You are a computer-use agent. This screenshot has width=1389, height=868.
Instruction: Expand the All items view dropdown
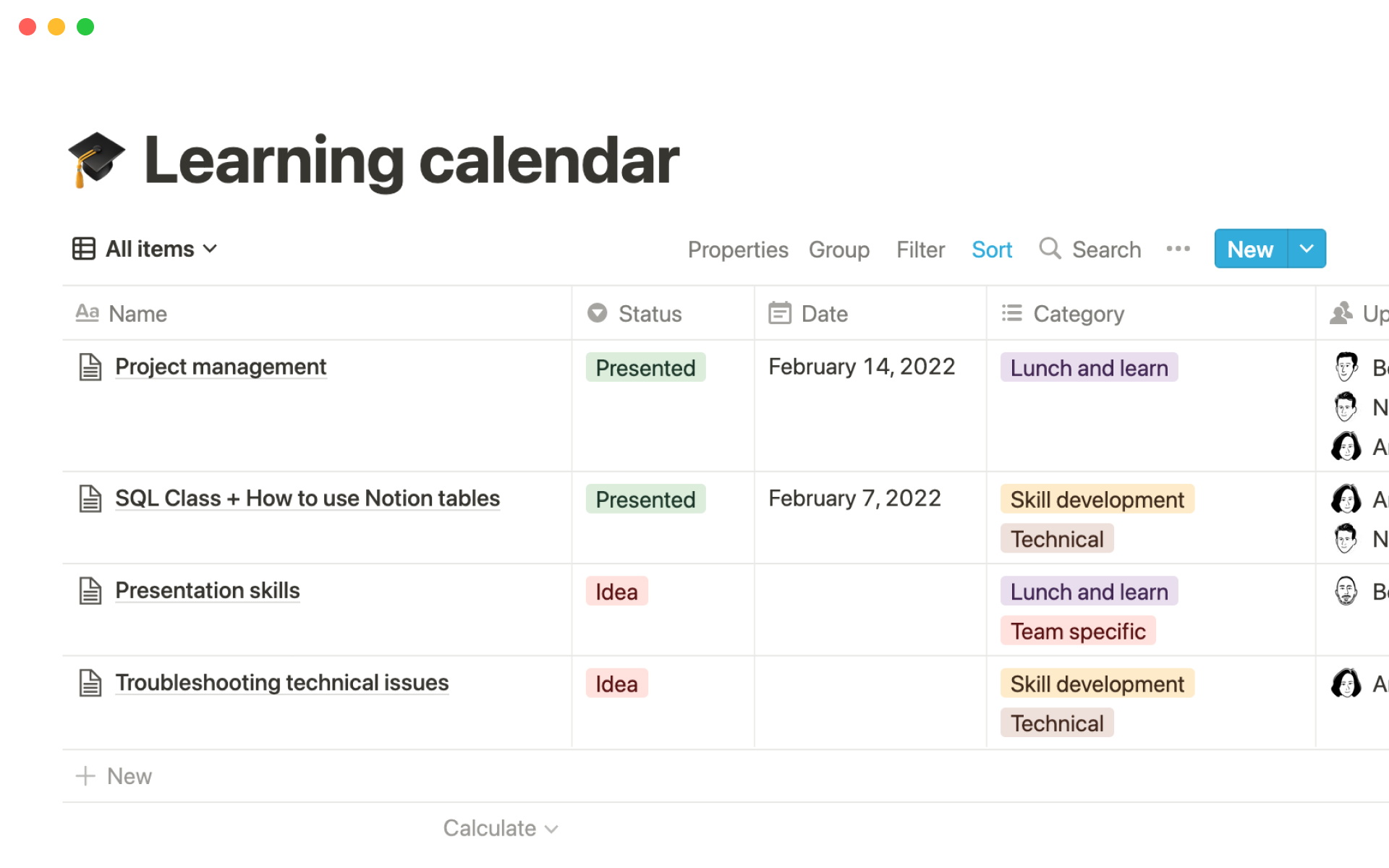click(210, 249)
